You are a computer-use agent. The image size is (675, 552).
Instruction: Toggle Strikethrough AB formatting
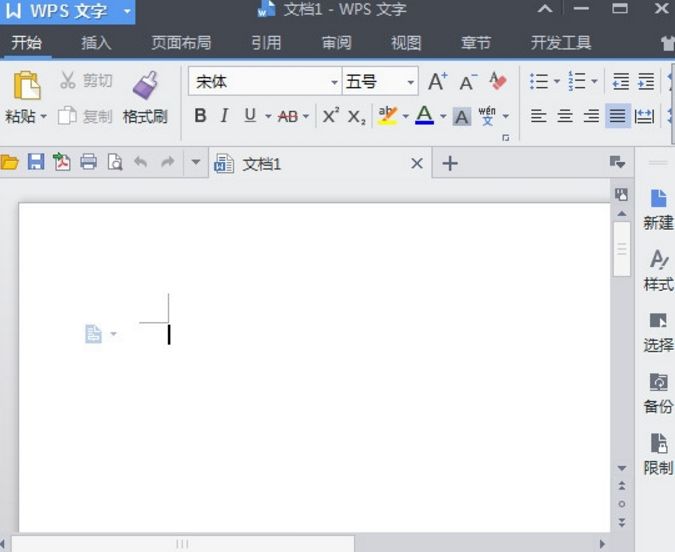[x=288, y=116]
